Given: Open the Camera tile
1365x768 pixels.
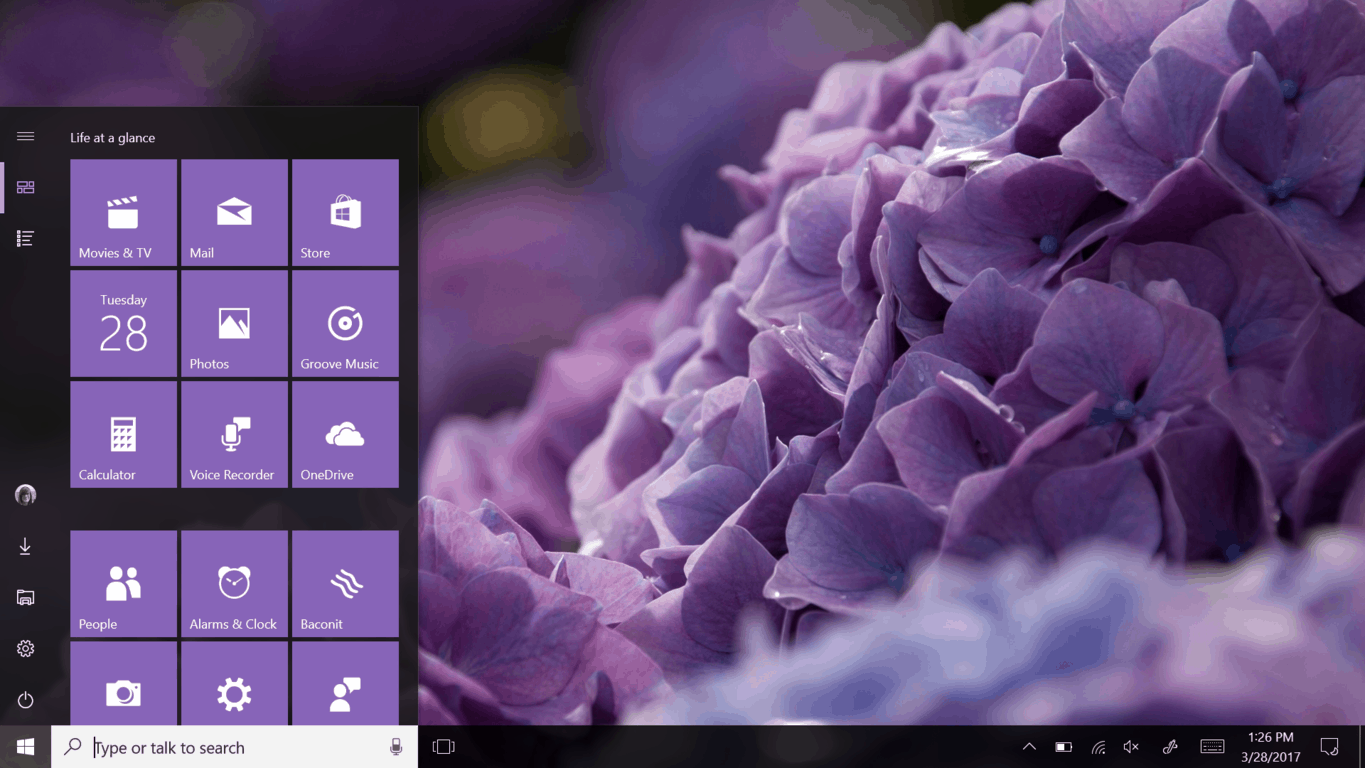Looking at the screenshot, I should (124, 684).
